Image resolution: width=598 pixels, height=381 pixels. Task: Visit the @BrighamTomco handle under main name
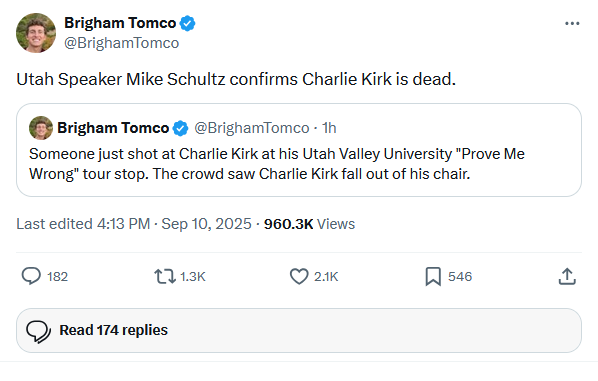click(x=121, y=43)
